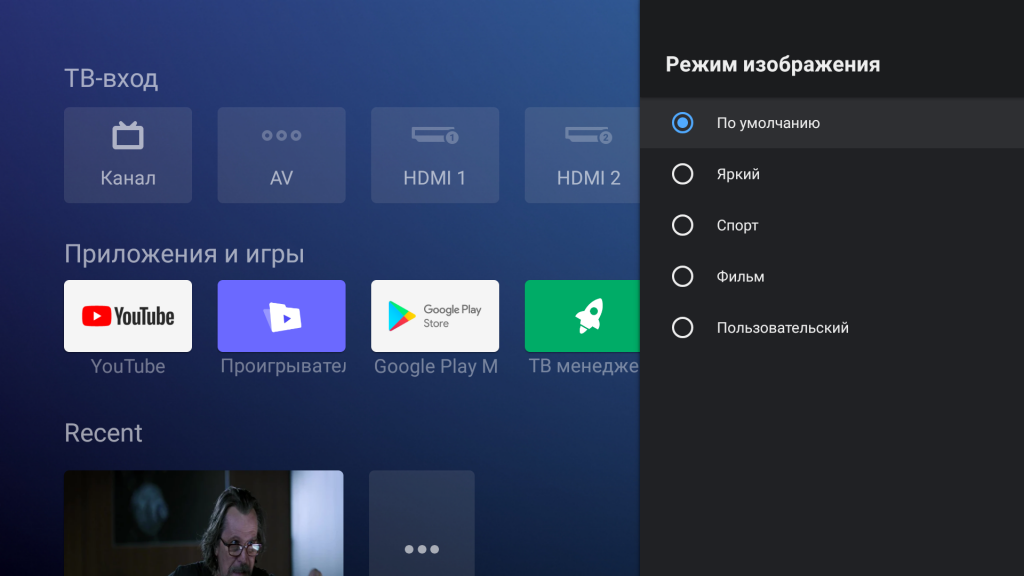Screen dimensions: 1024x576
Task: Launch the YouTube app
Action: 128,316
